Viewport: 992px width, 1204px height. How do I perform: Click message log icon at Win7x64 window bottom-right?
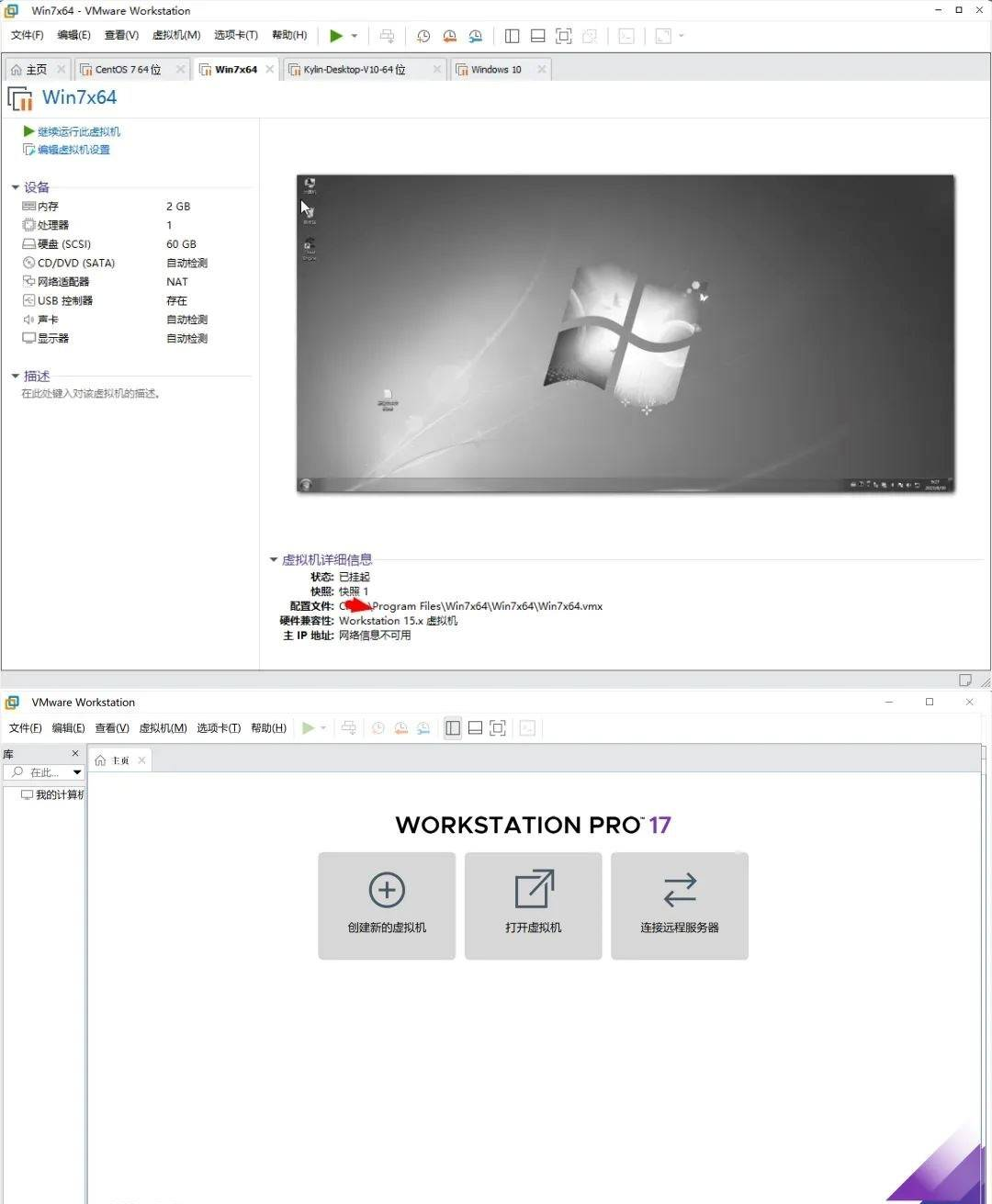pyautogui.click(x=965, y=681)
